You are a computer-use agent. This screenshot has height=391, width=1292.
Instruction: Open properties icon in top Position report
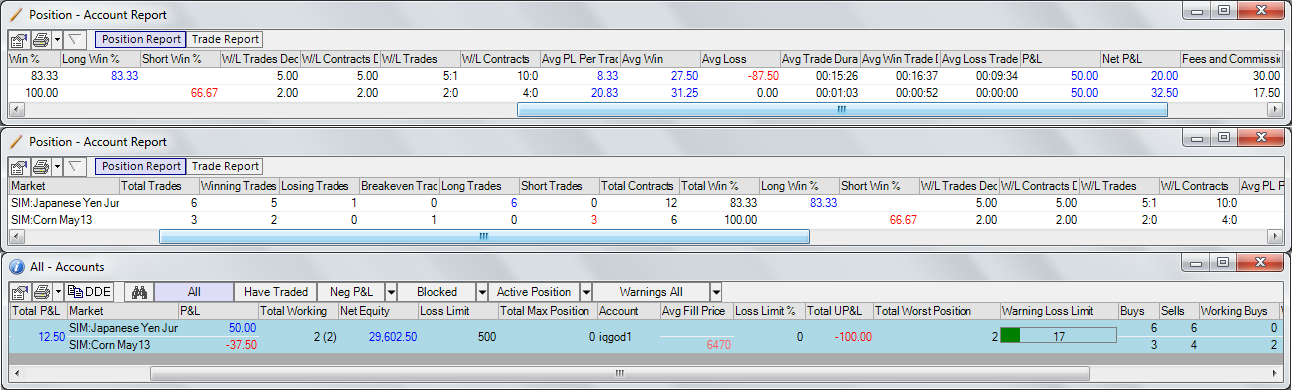(x=18, y=40)
